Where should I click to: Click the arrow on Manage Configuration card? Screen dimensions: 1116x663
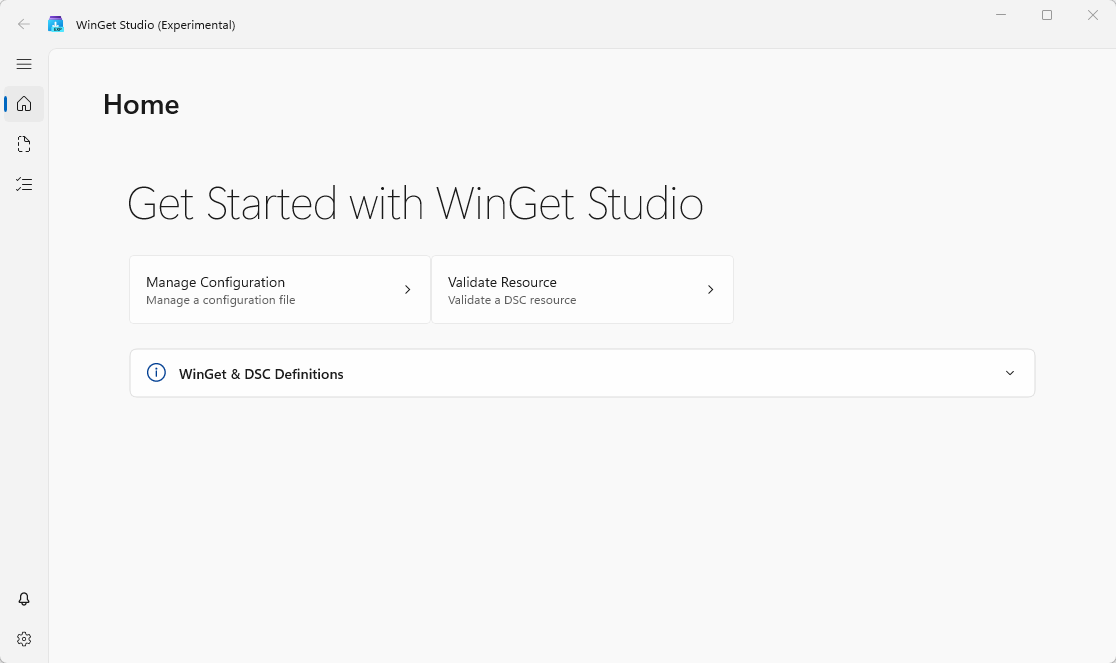407,290
